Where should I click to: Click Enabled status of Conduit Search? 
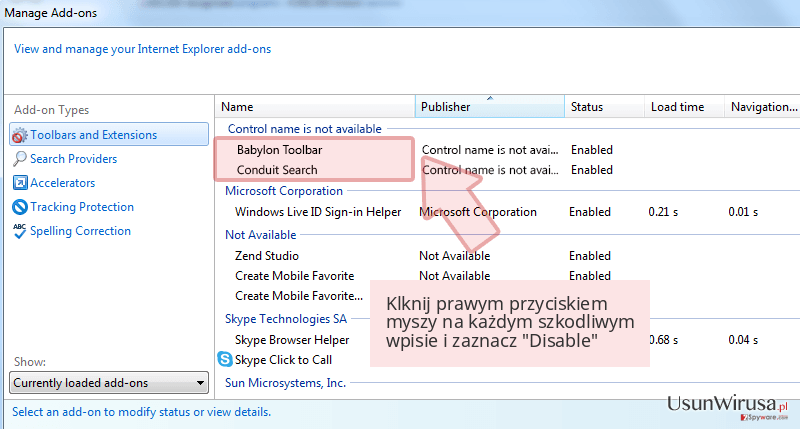pyautogui.click(x=592, y=170)
